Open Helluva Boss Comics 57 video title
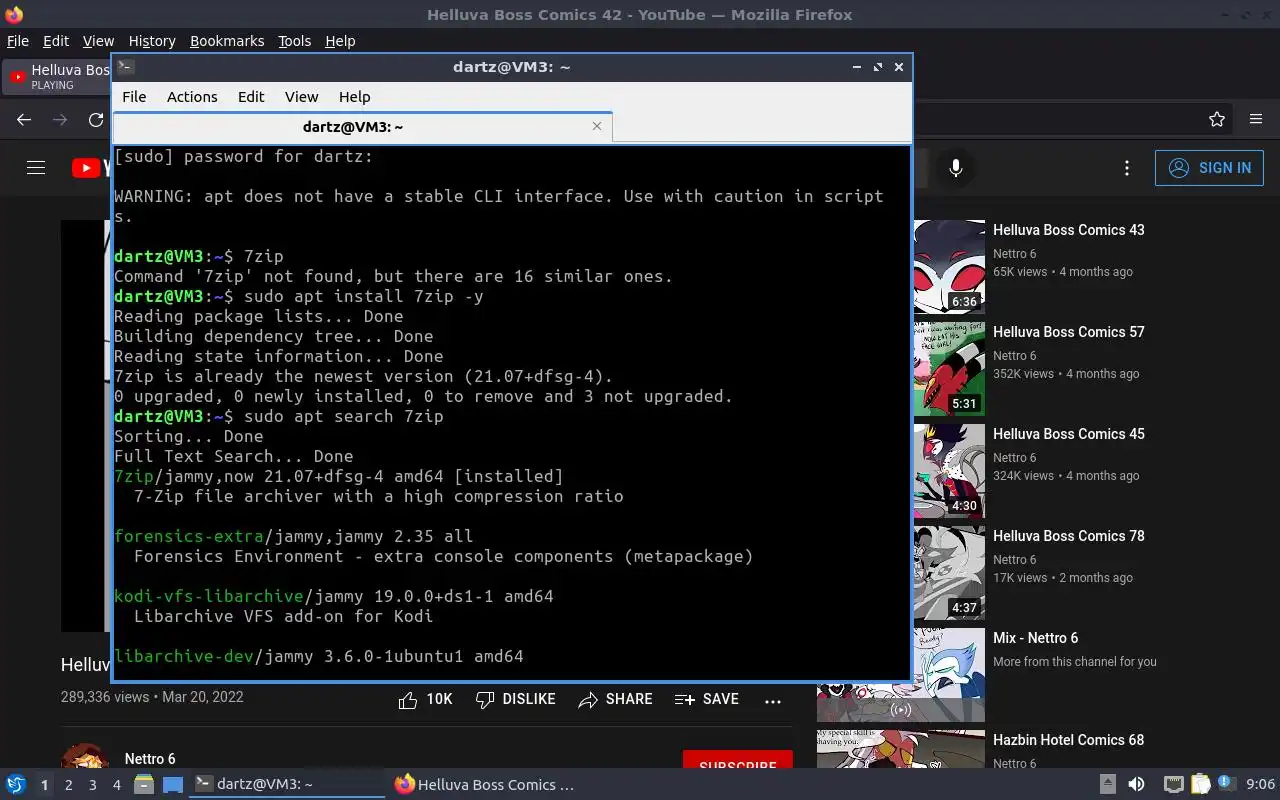Image resolution: width=1280 pixels, height=800 pixels. coord(1068,332)
